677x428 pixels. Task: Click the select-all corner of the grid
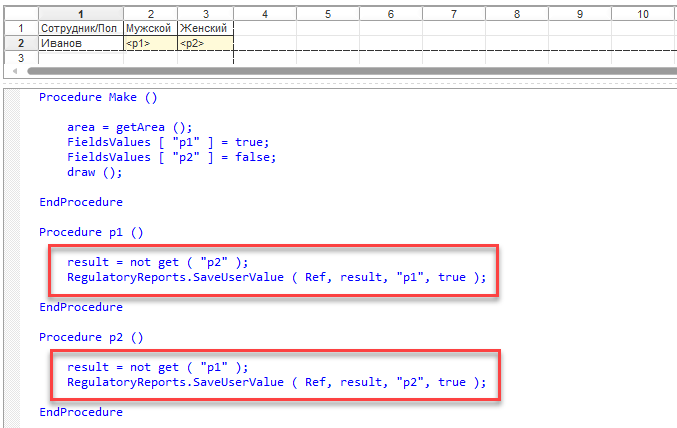tap(19, 14)
